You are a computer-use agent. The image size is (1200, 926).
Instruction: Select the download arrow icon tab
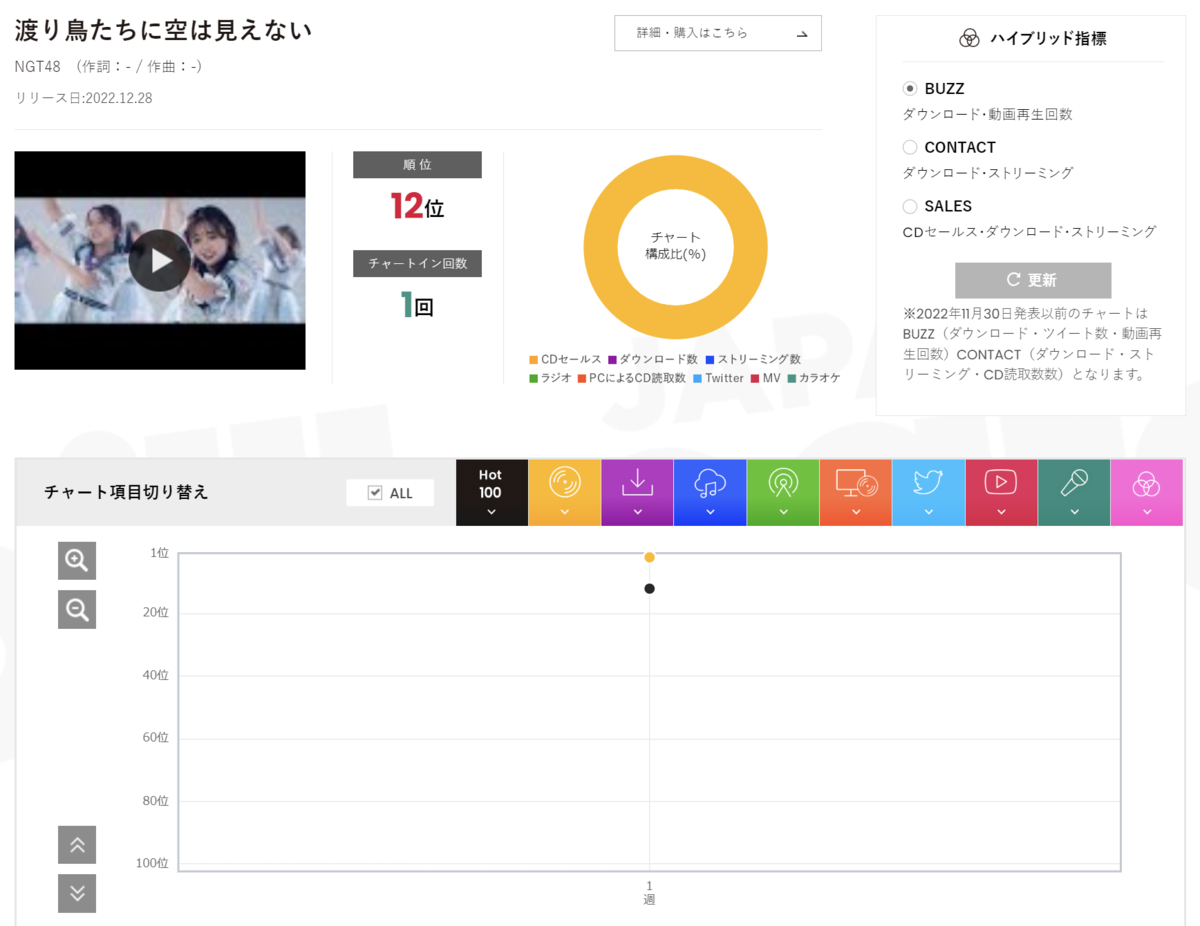point(637,492)
